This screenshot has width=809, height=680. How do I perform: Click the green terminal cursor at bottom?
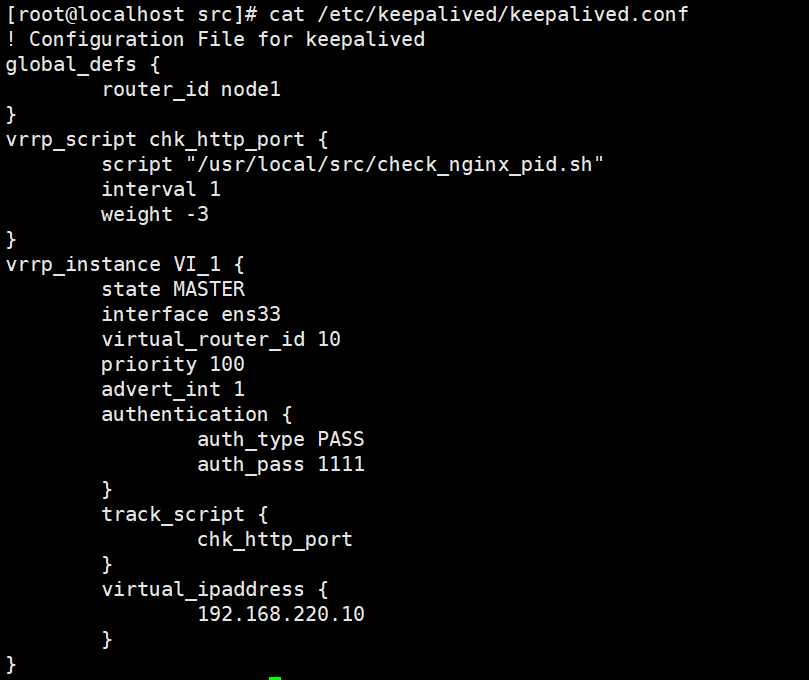tap(275, 678)
